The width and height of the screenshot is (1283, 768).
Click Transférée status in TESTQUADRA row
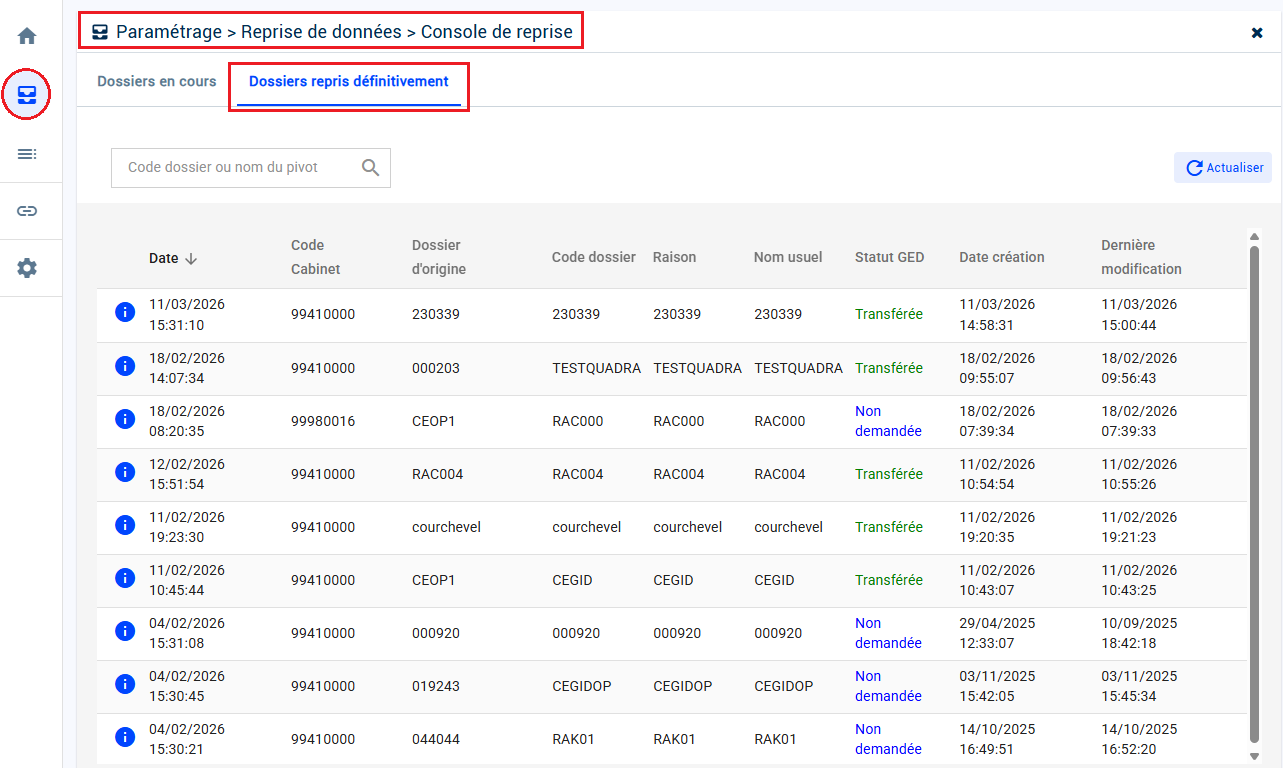coord(889,368)
